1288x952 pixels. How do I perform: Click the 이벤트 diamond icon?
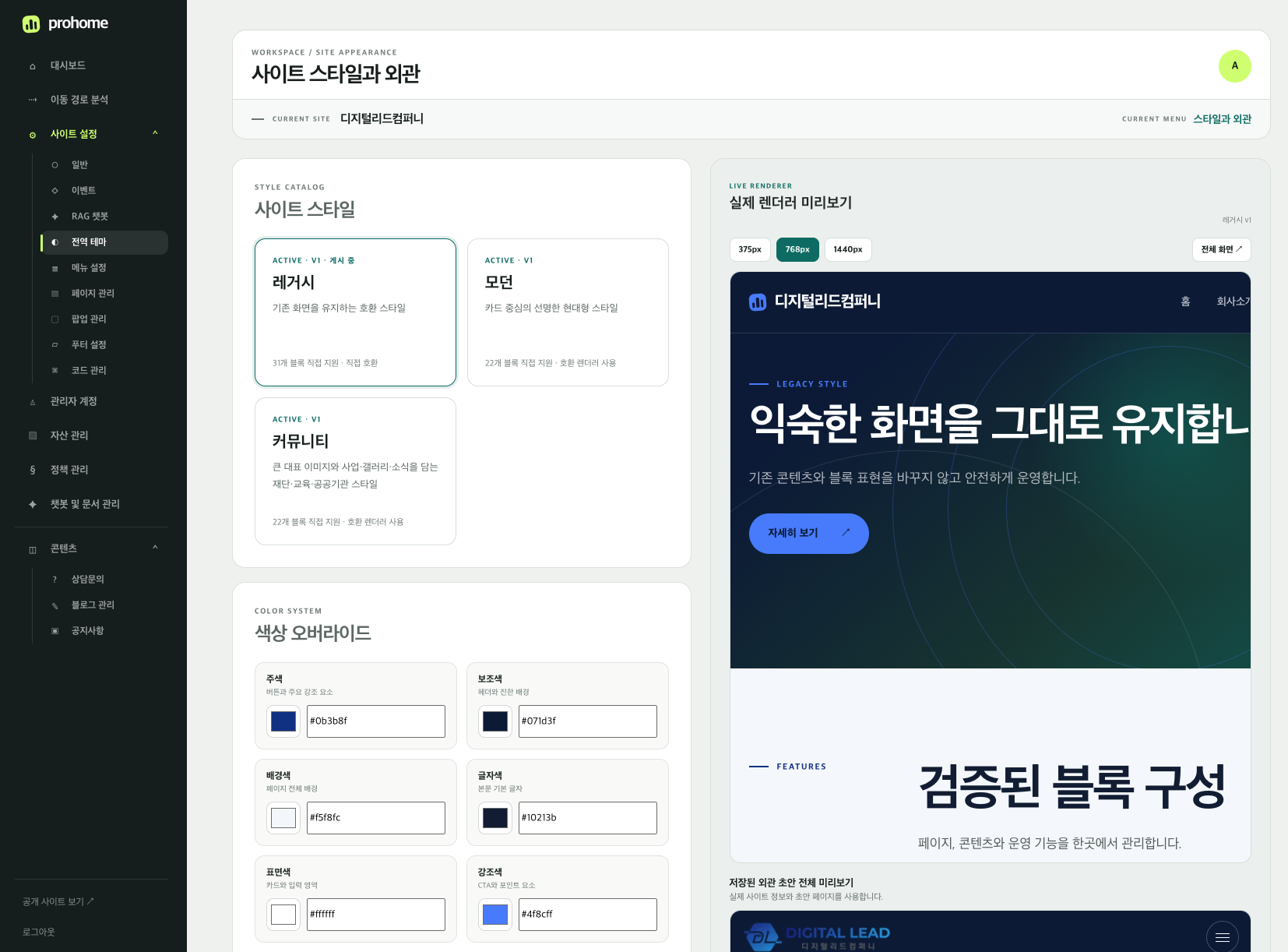tap(55, 191)
